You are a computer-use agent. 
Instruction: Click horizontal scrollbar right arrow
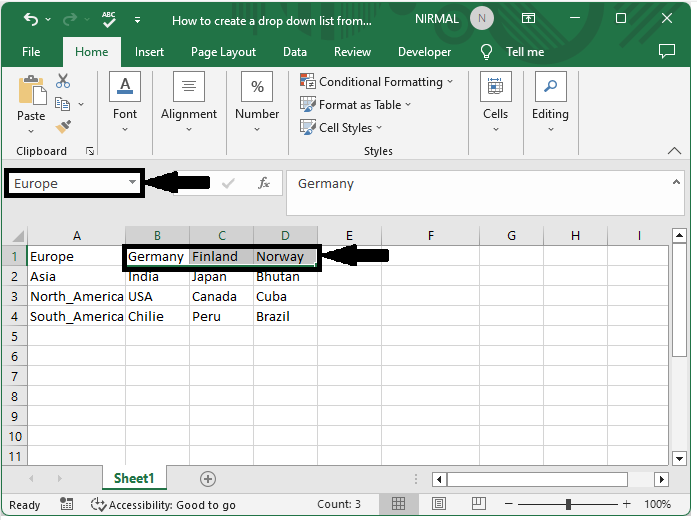[x=661, y=480]
